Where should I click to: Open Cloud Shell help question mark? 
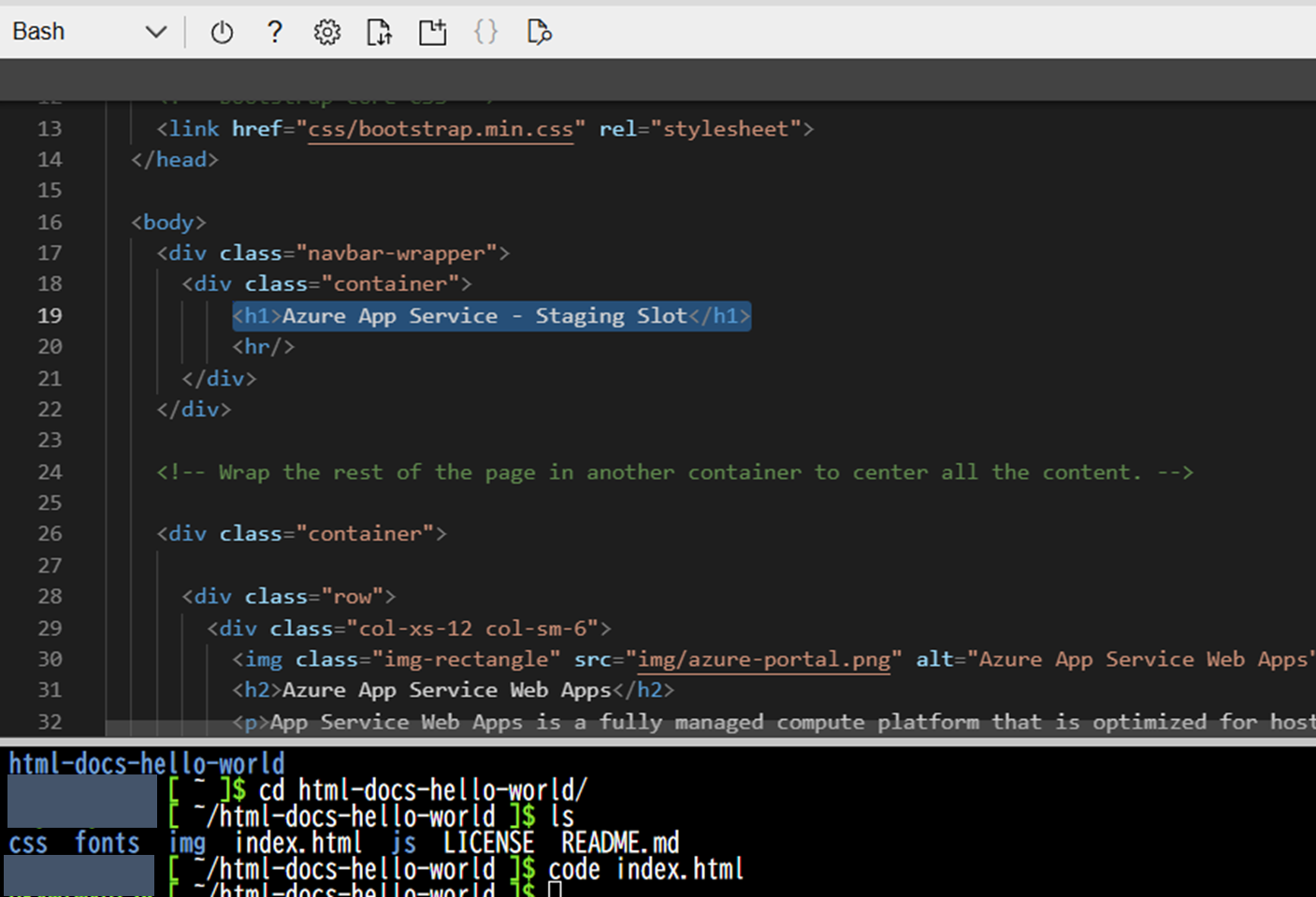tap(274, 32)
